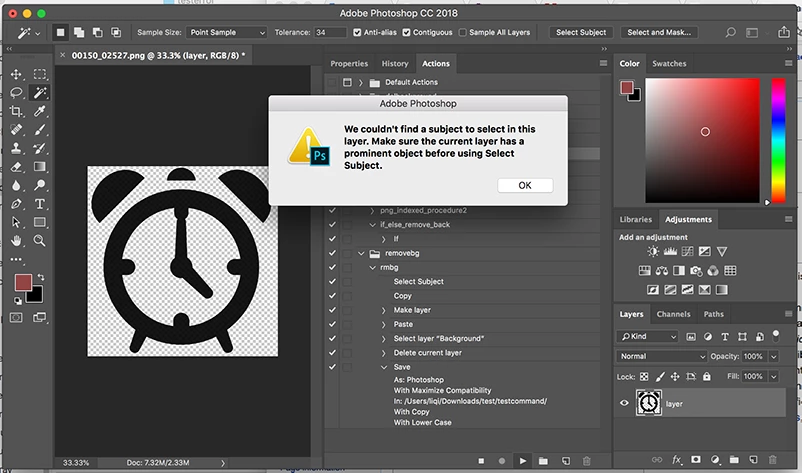
Task: Open the Kind filter dropdown
Action: click(x=649, y=336)
